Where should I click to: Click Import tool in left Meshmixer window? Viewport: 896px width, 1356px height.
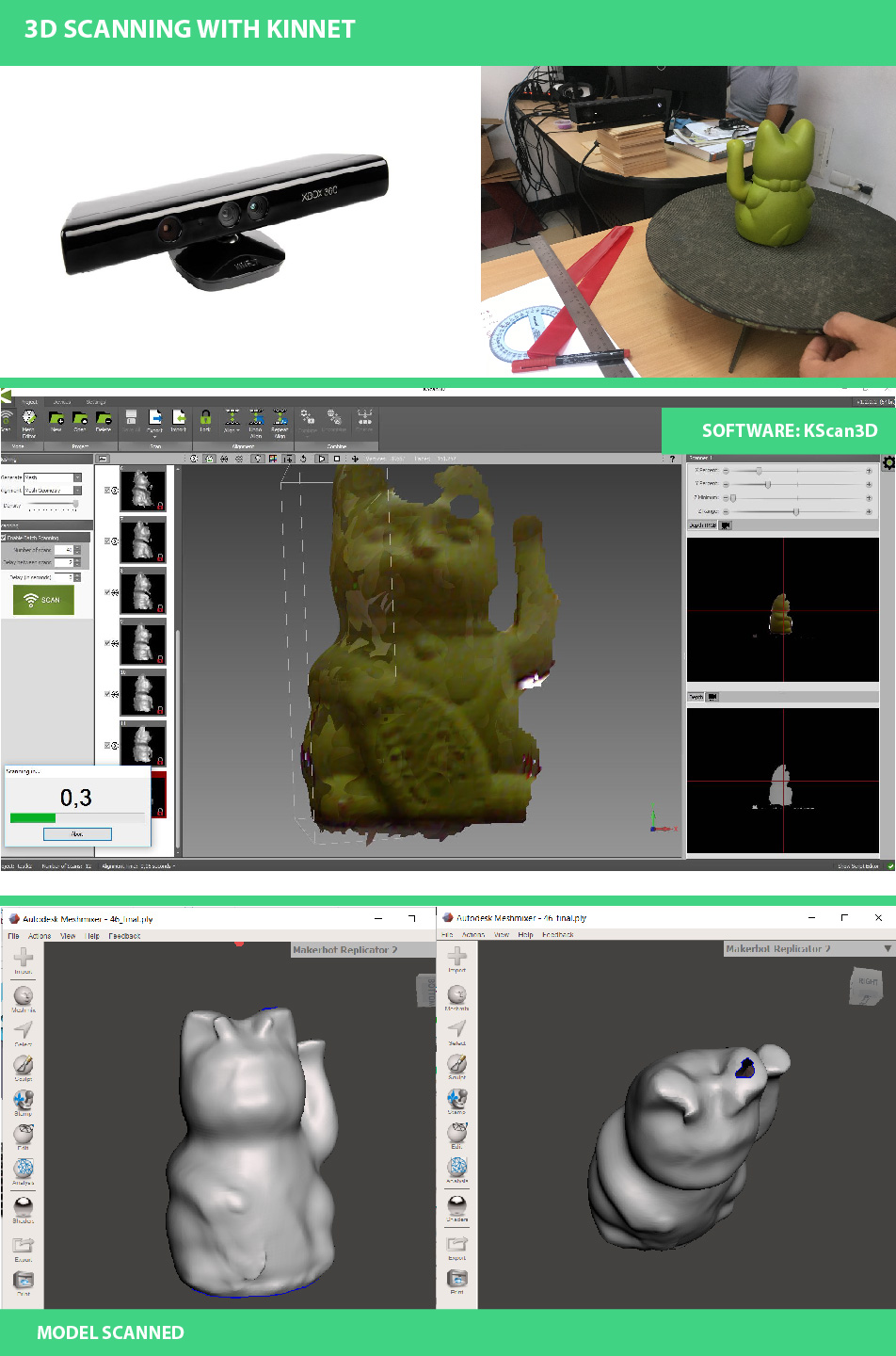(24, 960)
